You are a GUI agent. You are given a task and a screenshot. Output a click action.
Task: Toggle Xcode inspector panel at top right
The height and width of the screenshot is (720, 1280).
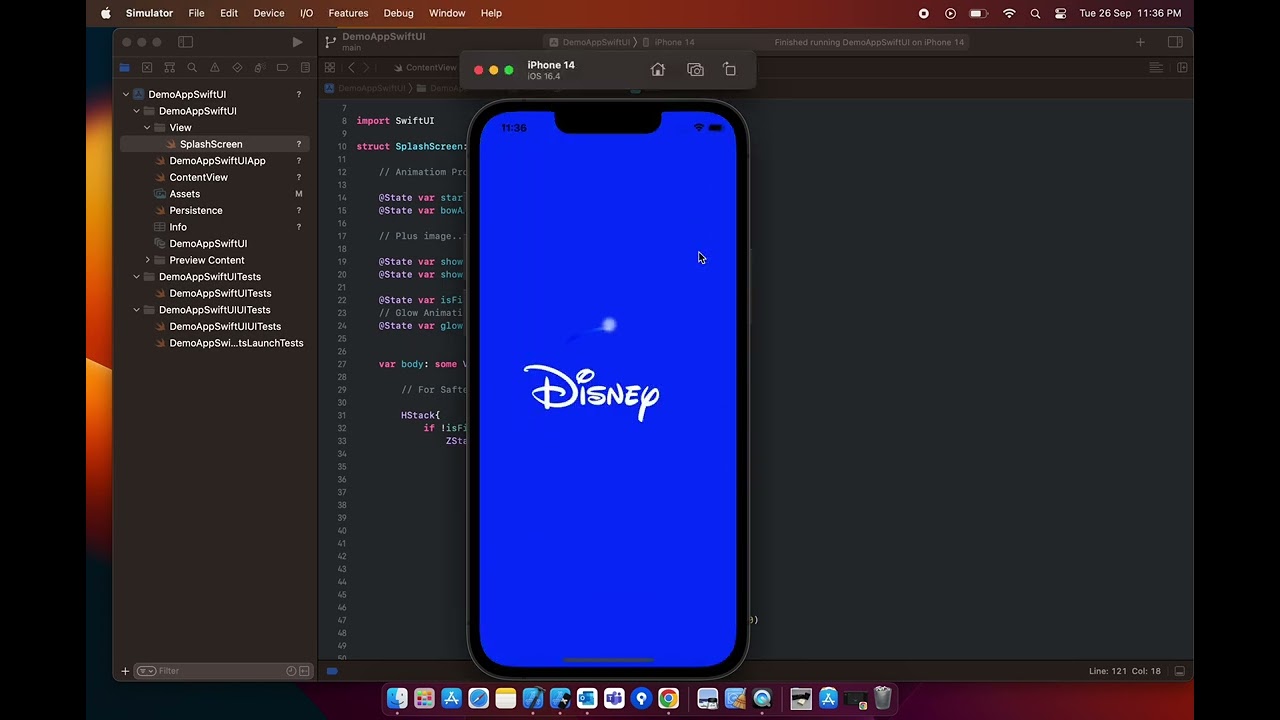tap(1175, 42)
